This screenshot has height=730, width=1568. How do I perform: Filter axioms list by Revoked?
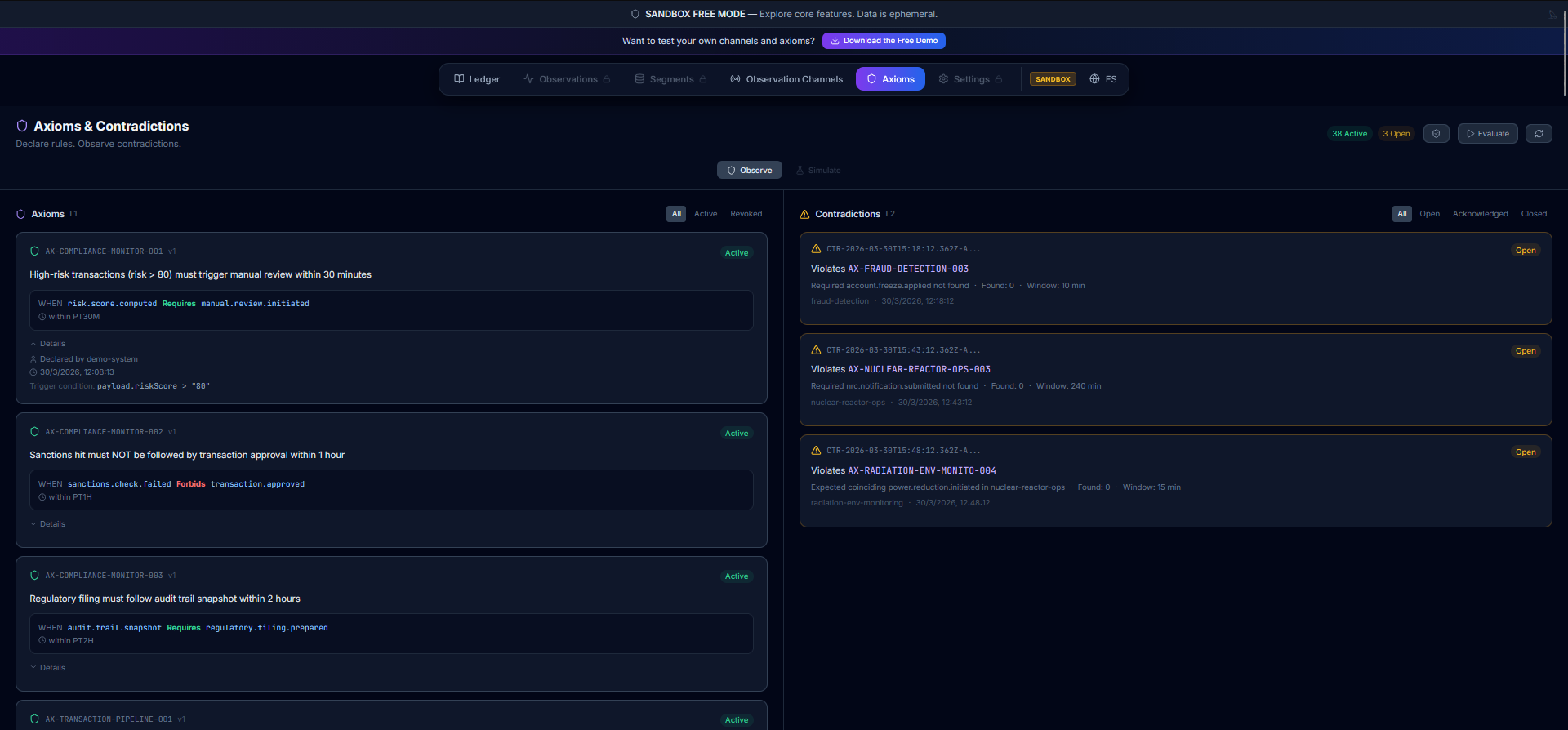click(746, 214)
